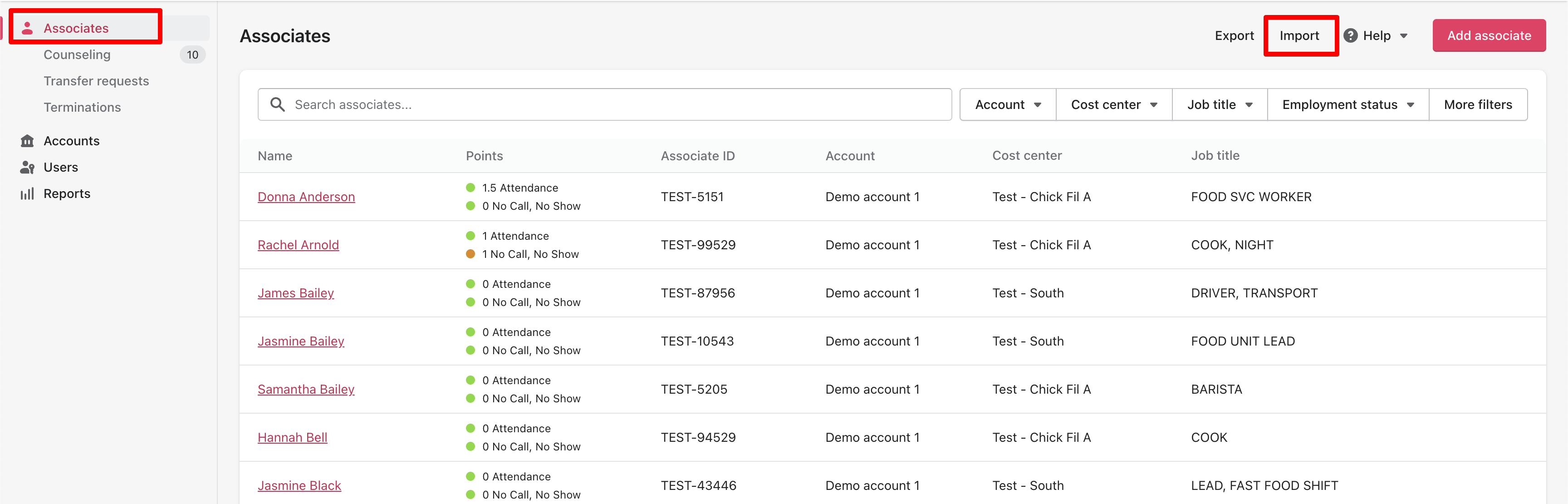Click Rachel Arnold's orange No Call status dot
This screenshot has height=504, width=1568.
[470, 254]
